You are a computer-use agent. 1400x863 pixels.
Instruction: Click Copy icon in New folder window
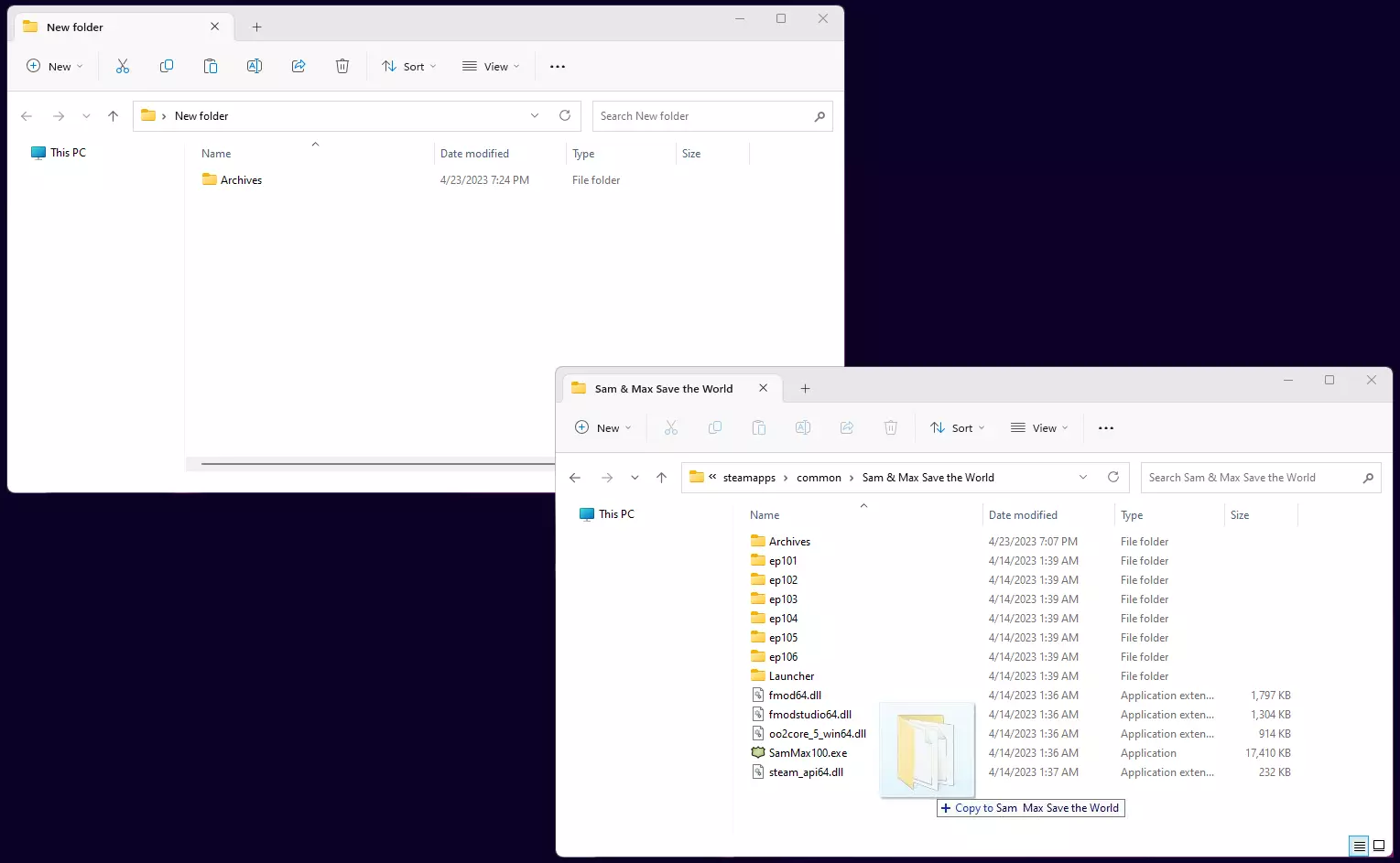(167, 66)
